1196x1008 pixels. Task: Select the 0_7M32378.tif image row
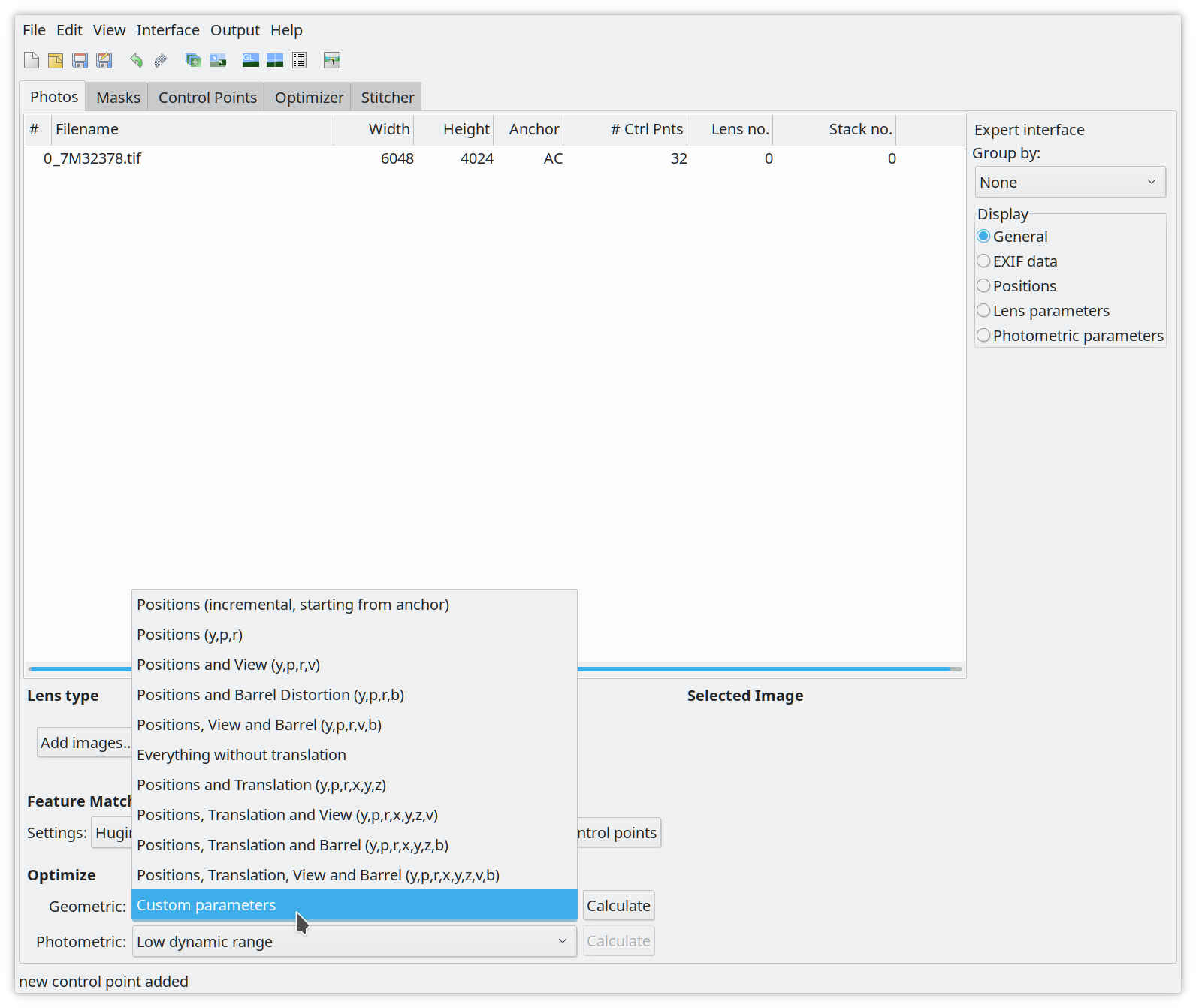pos(494,158)
